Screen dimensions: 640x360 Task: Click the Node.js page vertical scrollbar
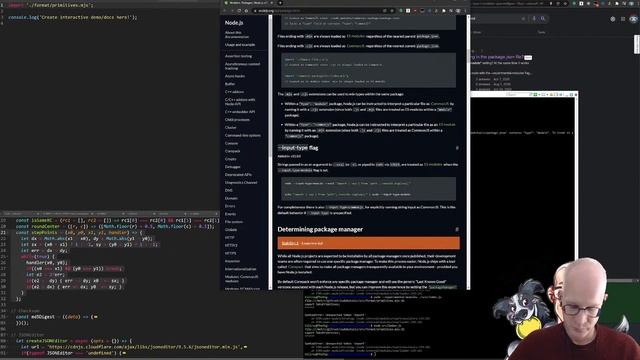pos(468,151)
